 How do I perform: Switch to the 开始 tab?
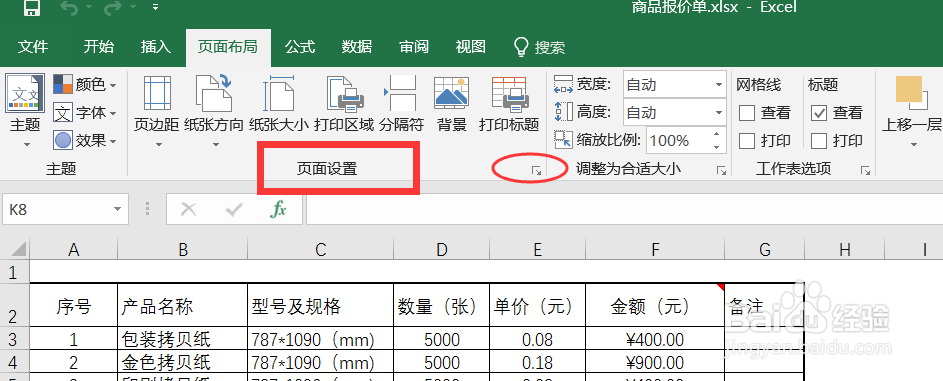(98, 47)
